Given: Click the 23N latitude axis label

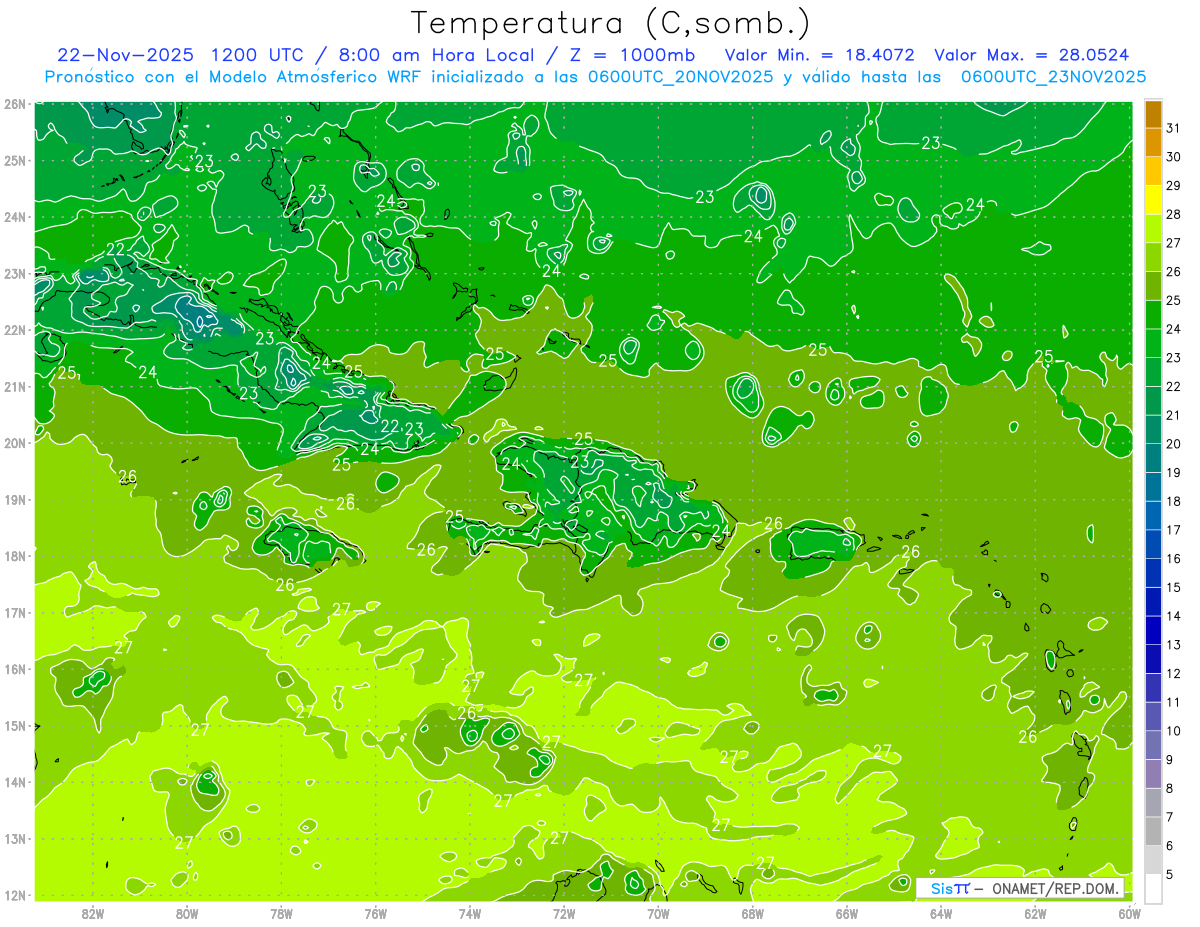Looking at the screenshot, I should point(14,273).
